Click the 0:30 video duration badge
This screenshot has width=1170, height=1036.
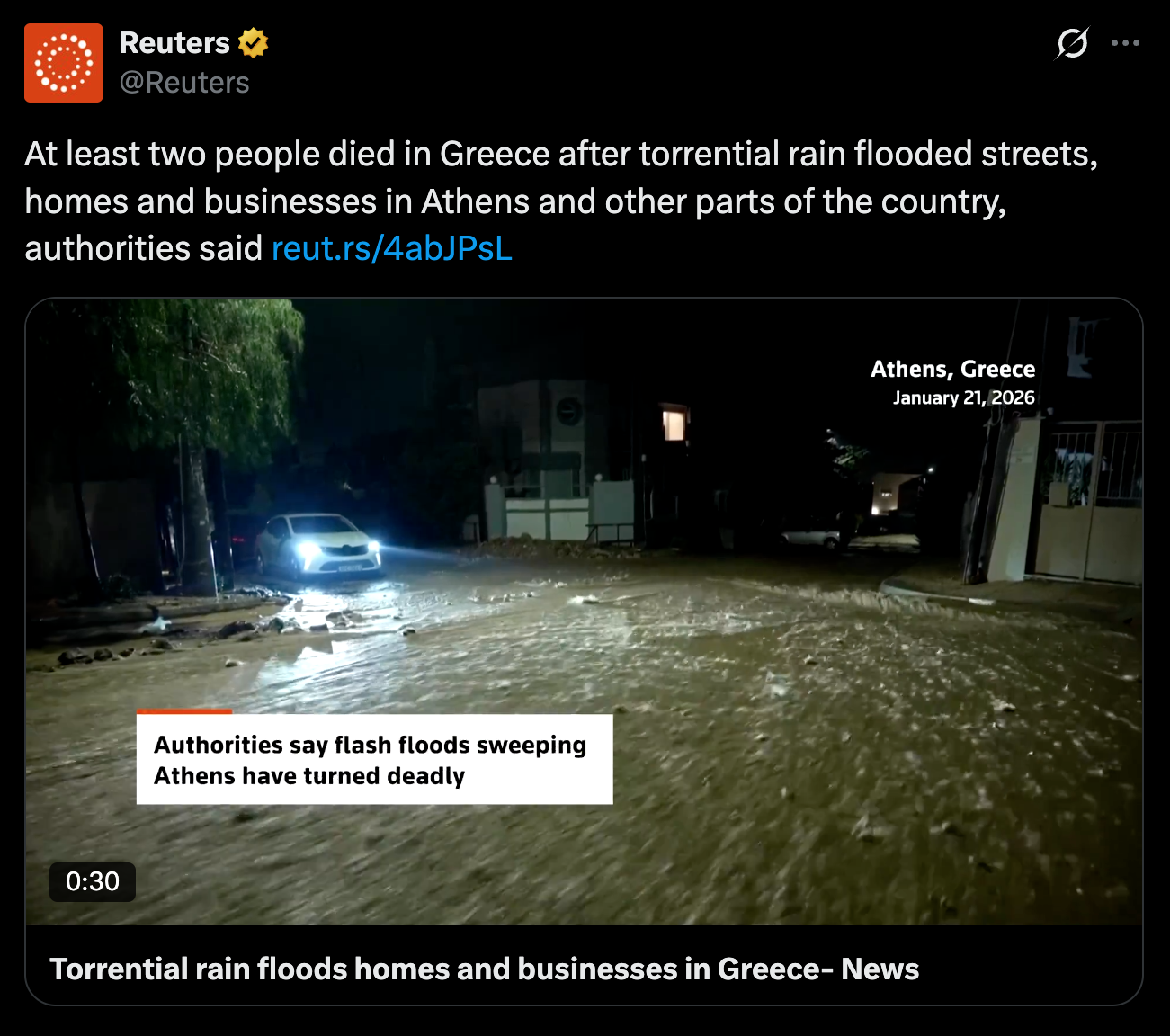[93, 881]
